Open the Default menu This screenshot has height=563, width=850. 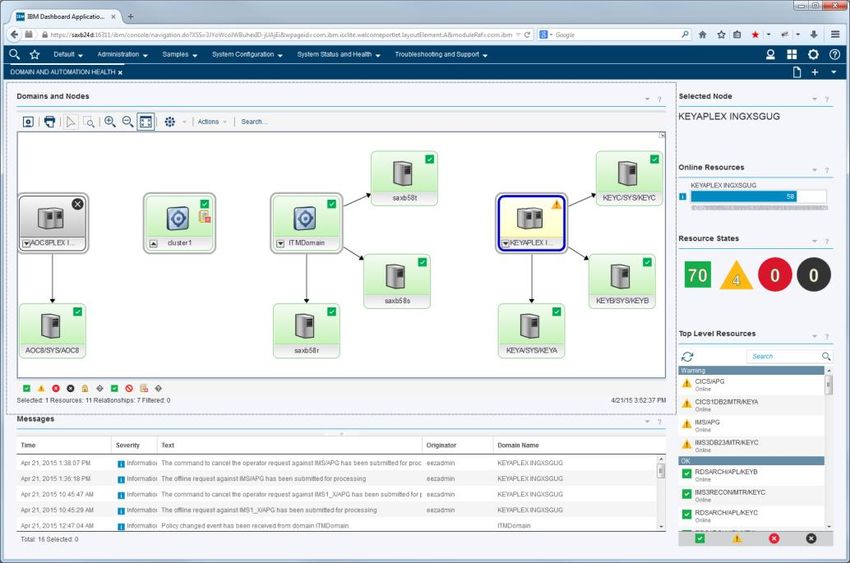coord(68,55)
